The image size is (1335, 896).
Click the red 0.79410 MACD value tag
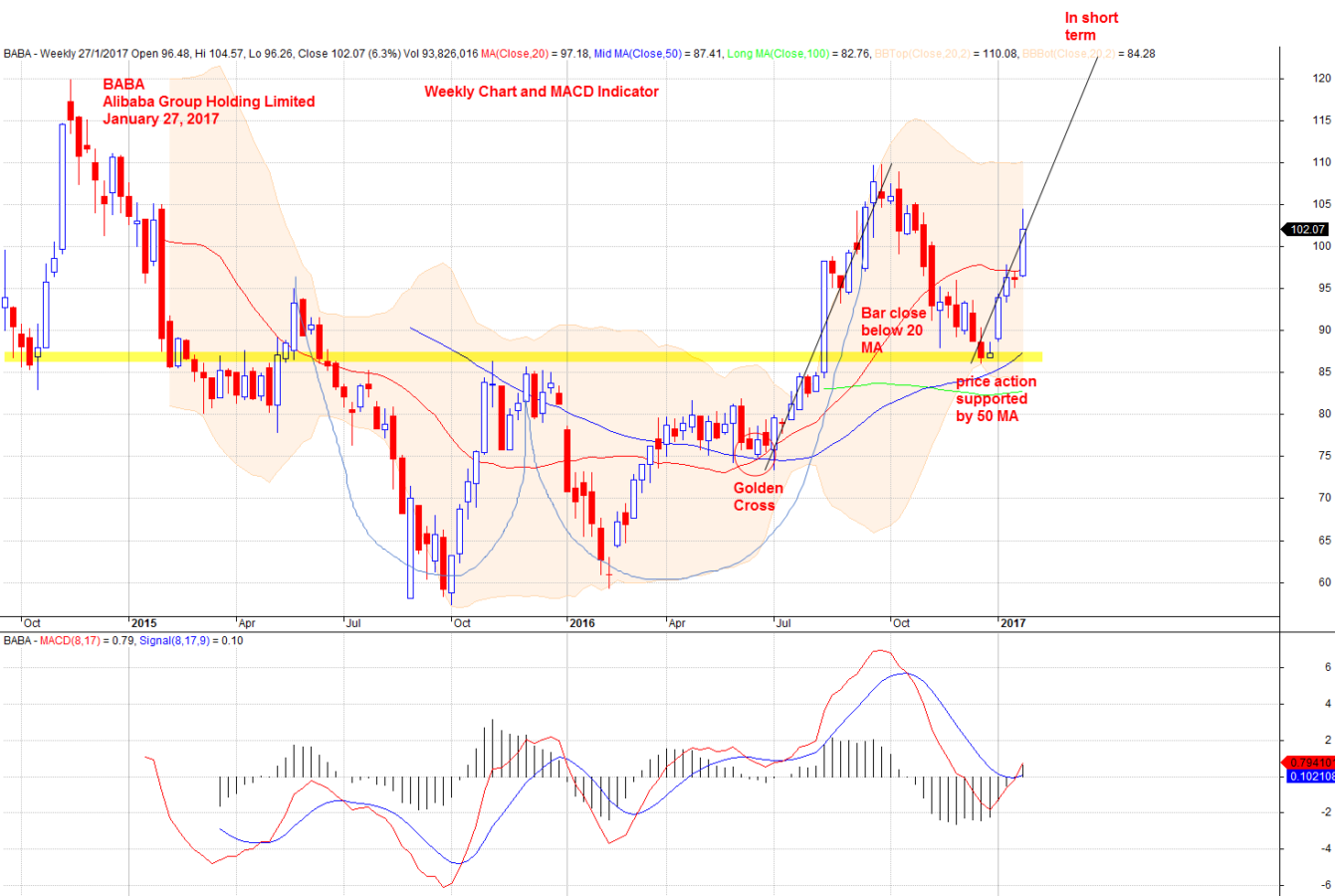(x=1310, y=763)
